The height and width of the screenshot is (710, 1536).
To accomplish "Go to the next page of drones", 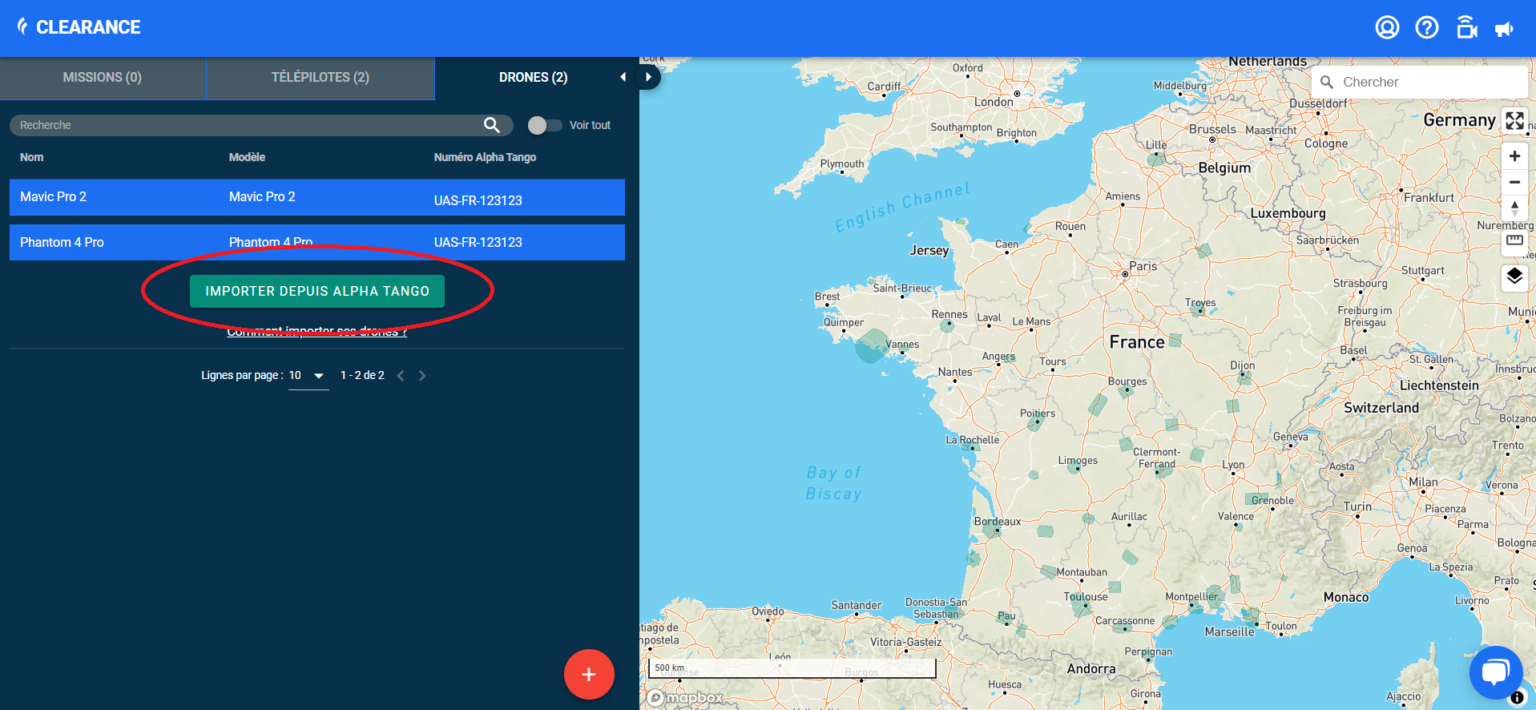I will [x=421, y=375].
